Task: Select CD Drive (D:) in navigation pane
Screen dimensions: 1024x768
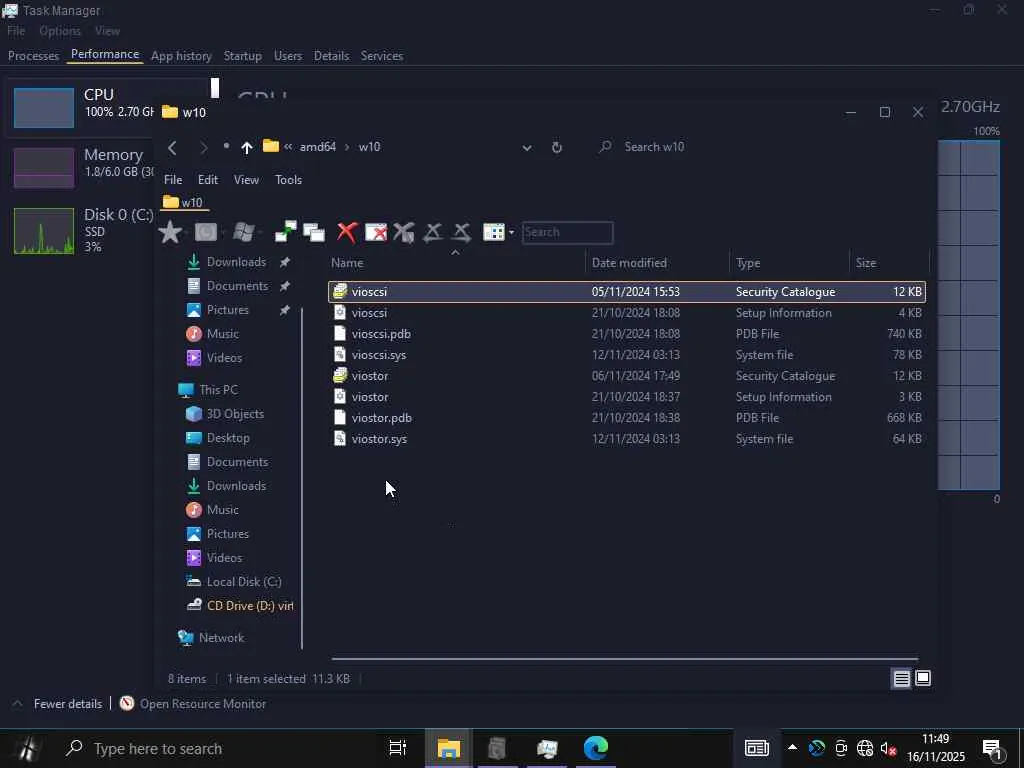Action: pos(239,605)
